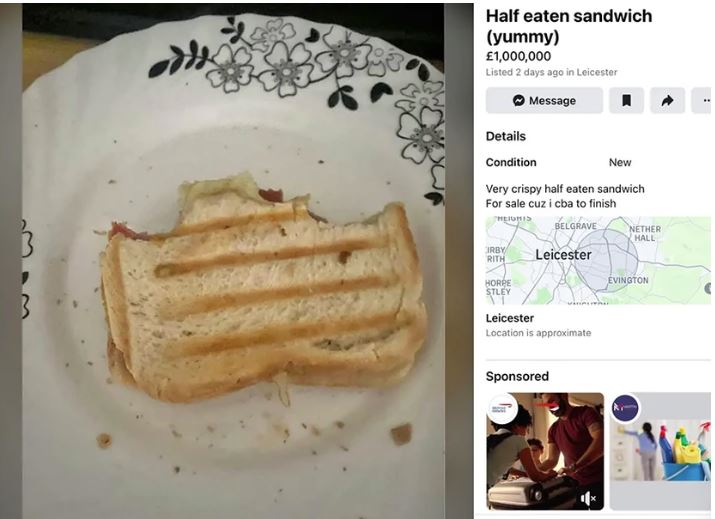Viewport: 715px width, 519px height.
Task: Click the Evington label on the map
Action: tap(628, 280)
